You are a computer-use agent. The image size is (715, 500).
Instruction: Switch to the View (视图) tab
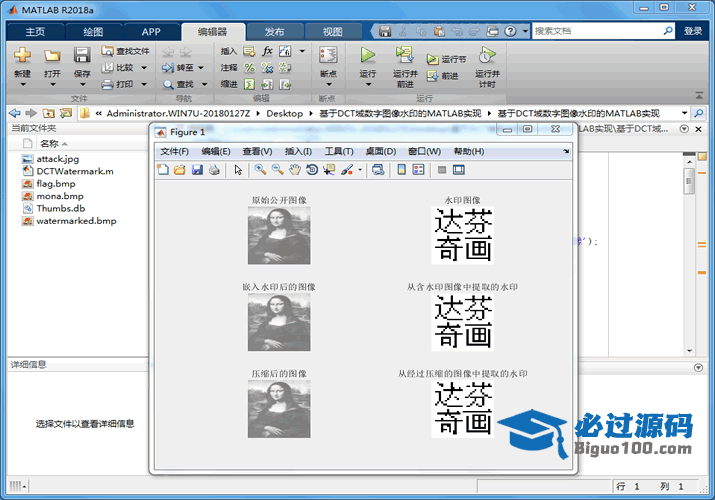[x=332, y=31]
